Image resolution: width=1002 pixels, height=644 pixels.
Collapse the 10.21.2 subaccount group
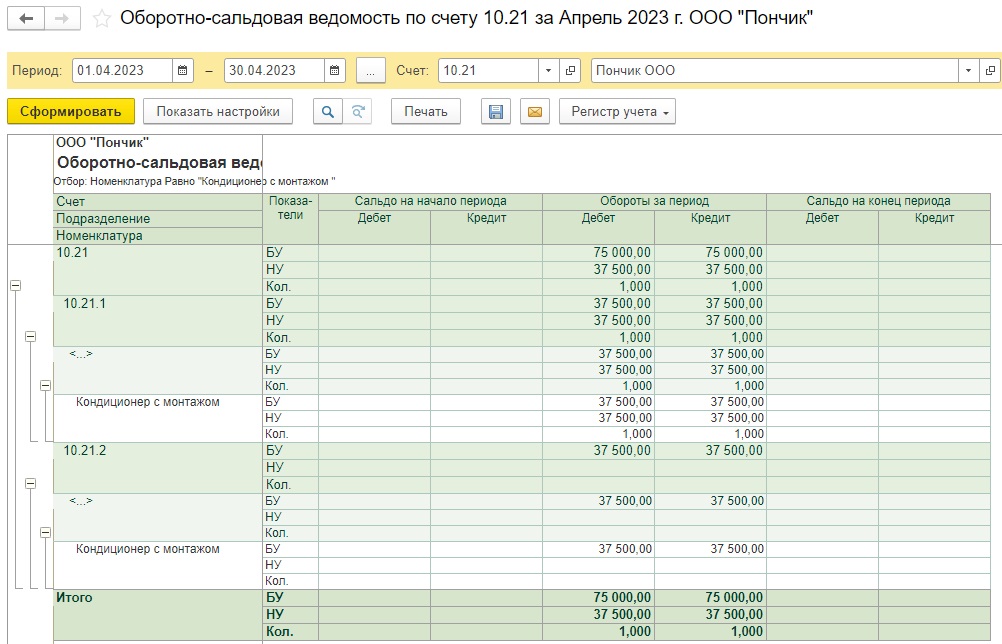tap(30, 484)
